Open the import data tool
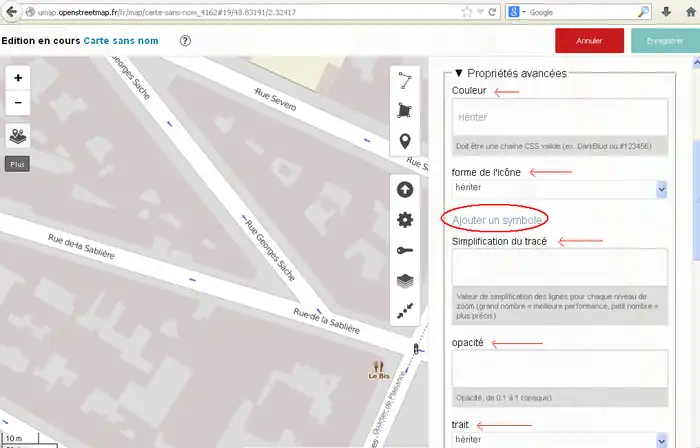700x448 pixels. click(x=404, y=190)
